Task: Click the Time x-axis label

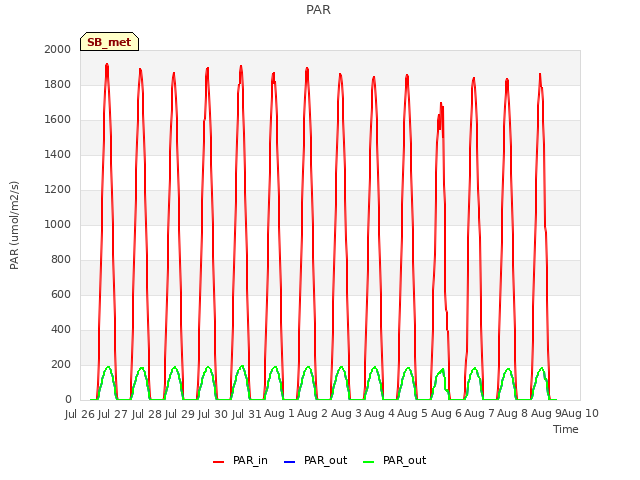Action: coord(565,429)
